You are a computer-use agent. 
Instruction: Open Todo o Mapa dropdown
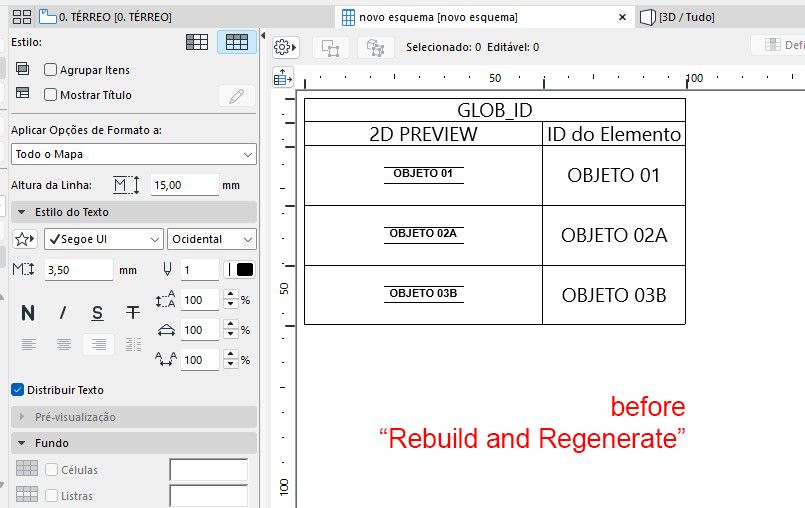133,154
